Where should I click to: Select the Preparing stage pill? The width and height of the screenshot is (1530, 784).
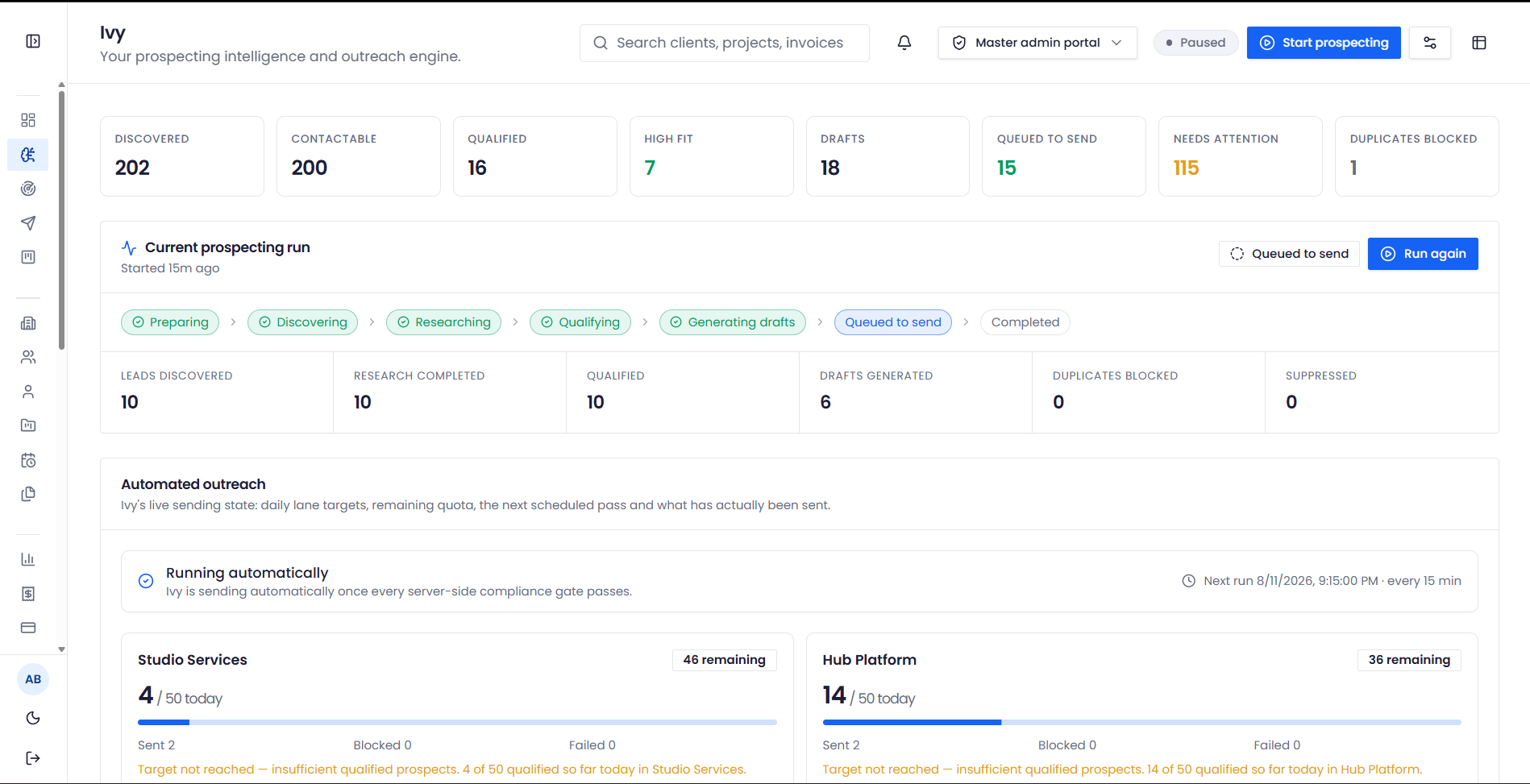click(x=170, y=322)
